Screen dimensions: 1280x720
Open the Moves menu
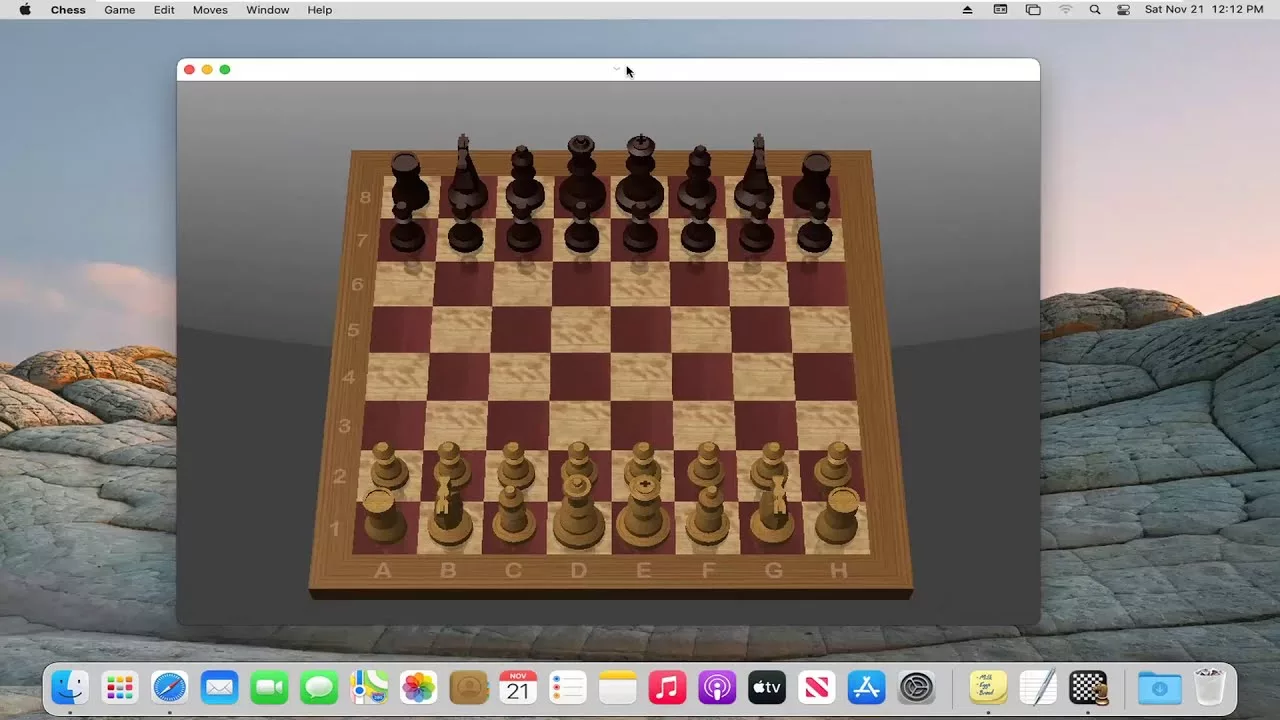(x=210, y=9)
